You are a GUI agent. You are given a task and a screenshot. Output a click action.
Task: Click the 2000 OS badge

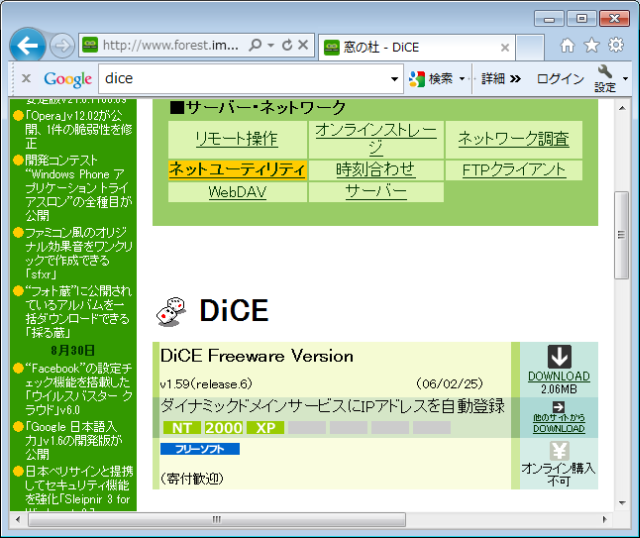point(224,428)
